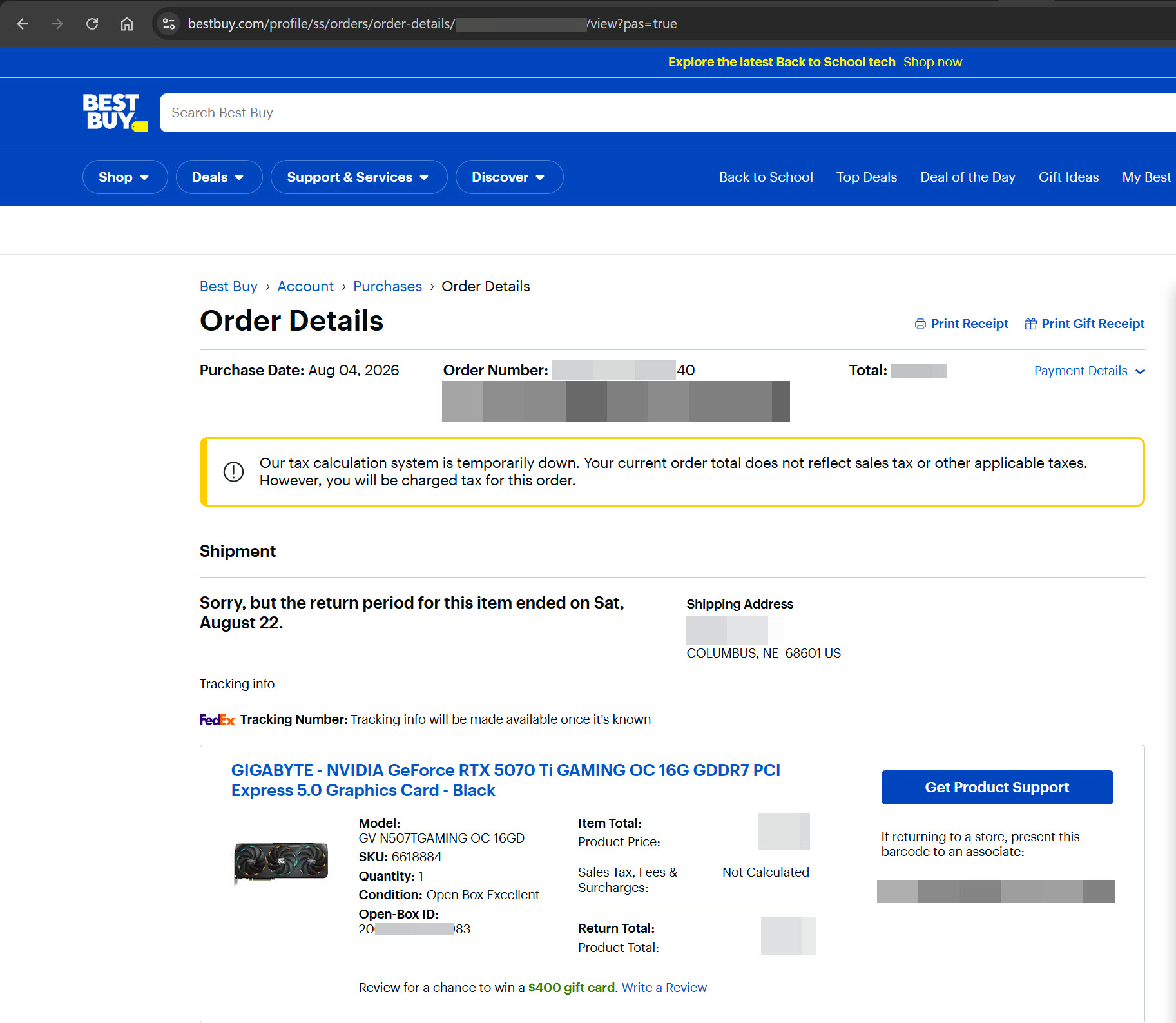Viewport: 1176px width, 1023px height.
Task: Click the Open-Box ID label
Action: click(399, 914)
